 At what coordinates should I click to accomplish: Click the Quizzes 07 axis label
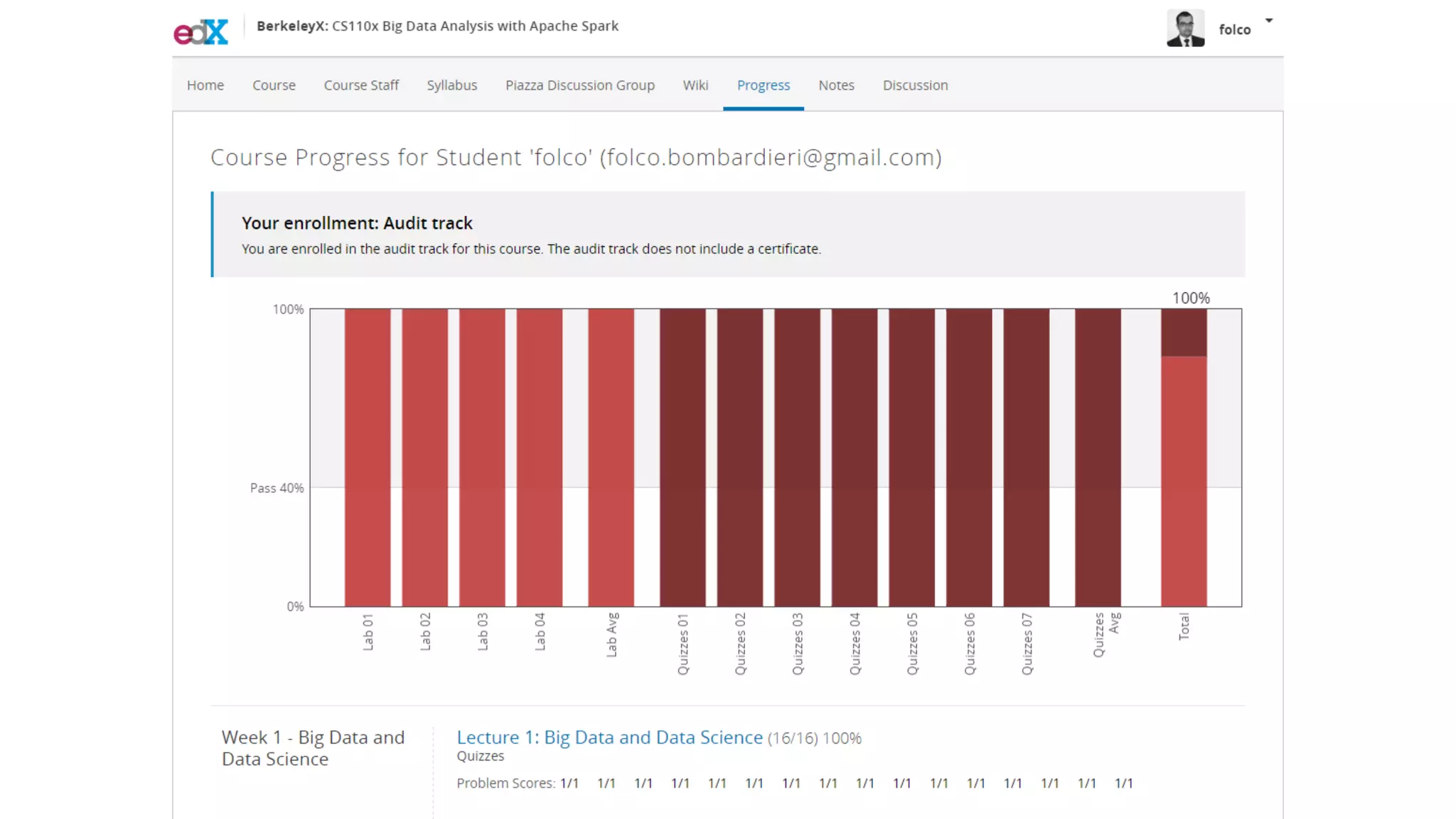click(x=1027, y=643)
